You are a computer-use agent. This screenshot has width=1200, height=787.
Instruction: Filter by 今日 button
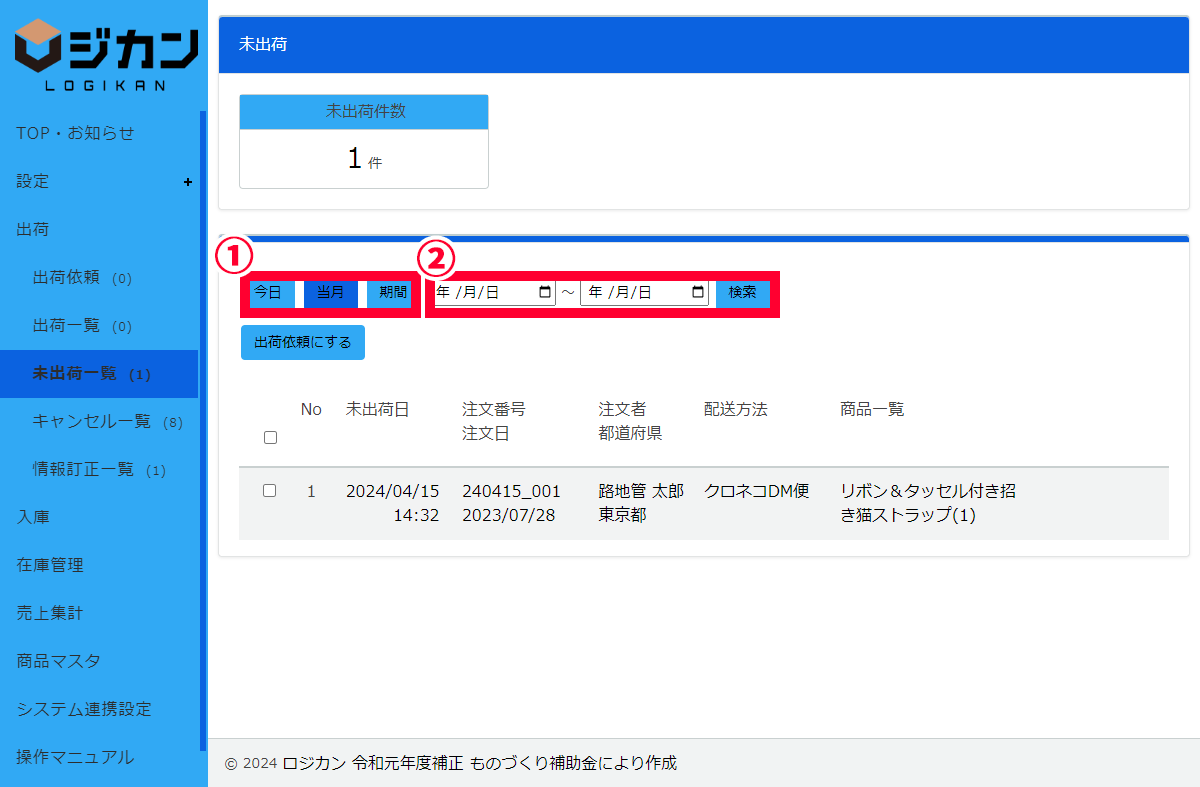coord(267,293)
